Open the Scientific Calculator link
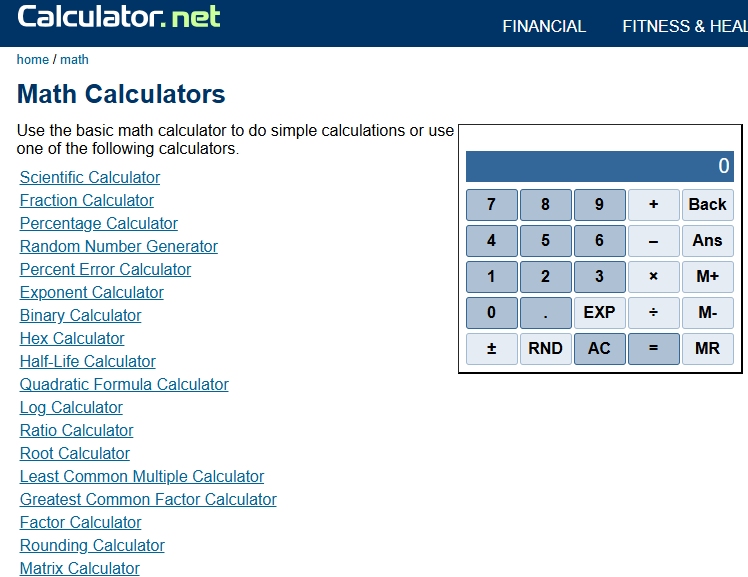The height and width of the screenshot is (577, 748). coord(90,178)
